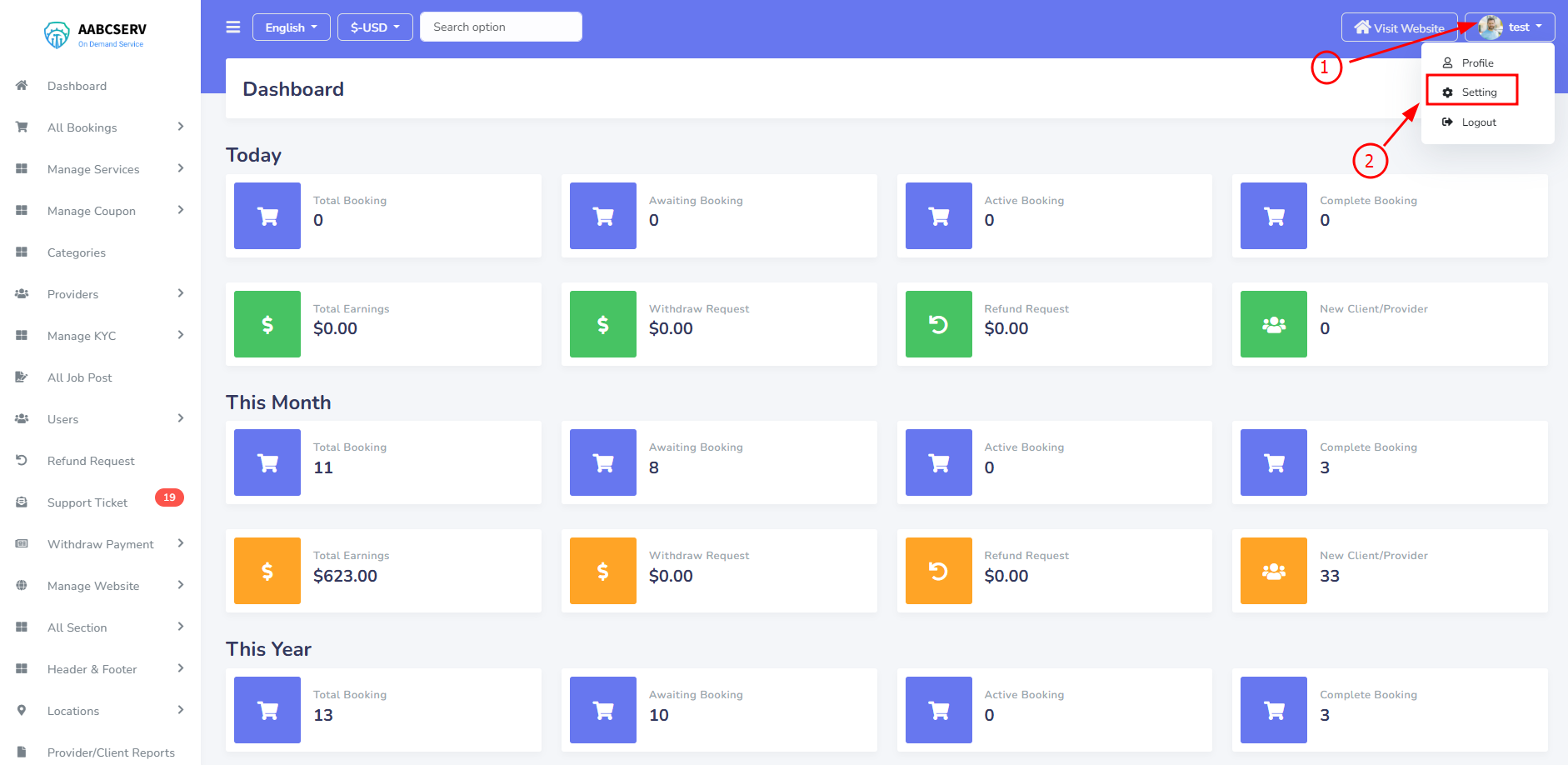Open the English language dropdown
The height and width of the screenshot is (765, 1568).
coord(291,27)
